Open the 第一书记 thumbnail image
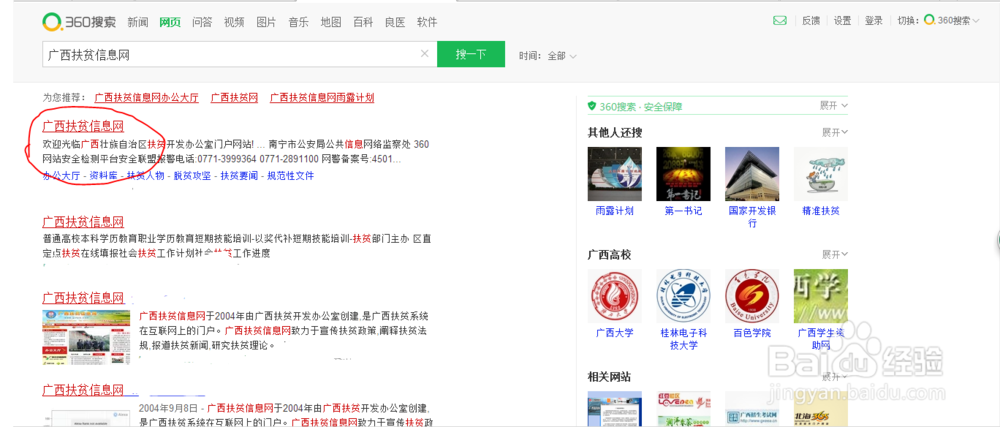The height and width of the screenshot is (427, 1000). (x=684, y=174)
